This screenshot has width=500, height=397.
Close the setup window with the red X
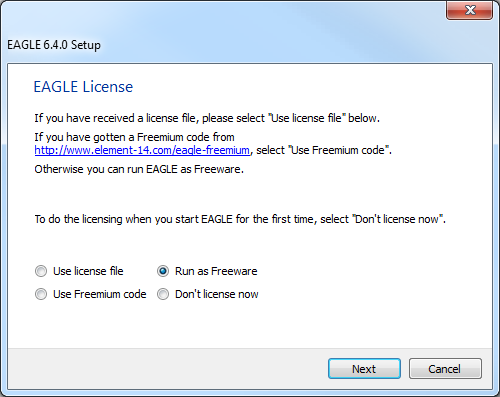point(470,10)
